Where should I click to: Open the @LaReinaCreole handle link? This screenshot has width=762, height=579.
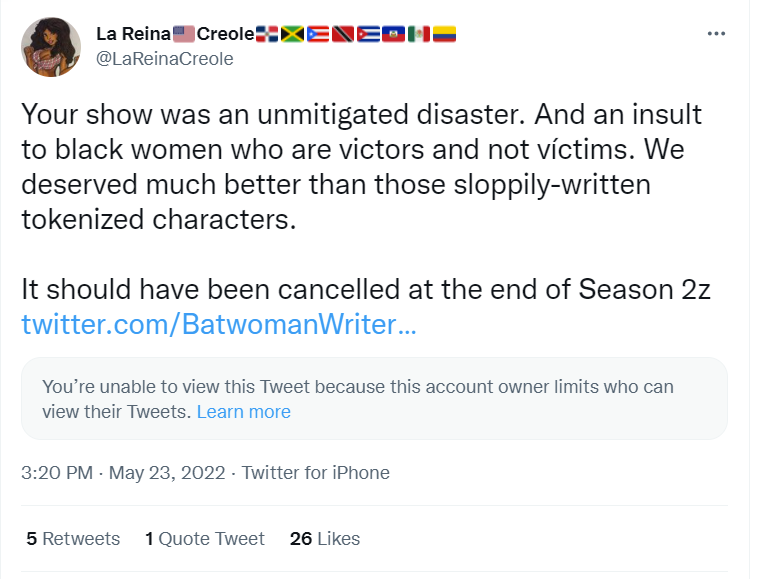coord(164,59)
